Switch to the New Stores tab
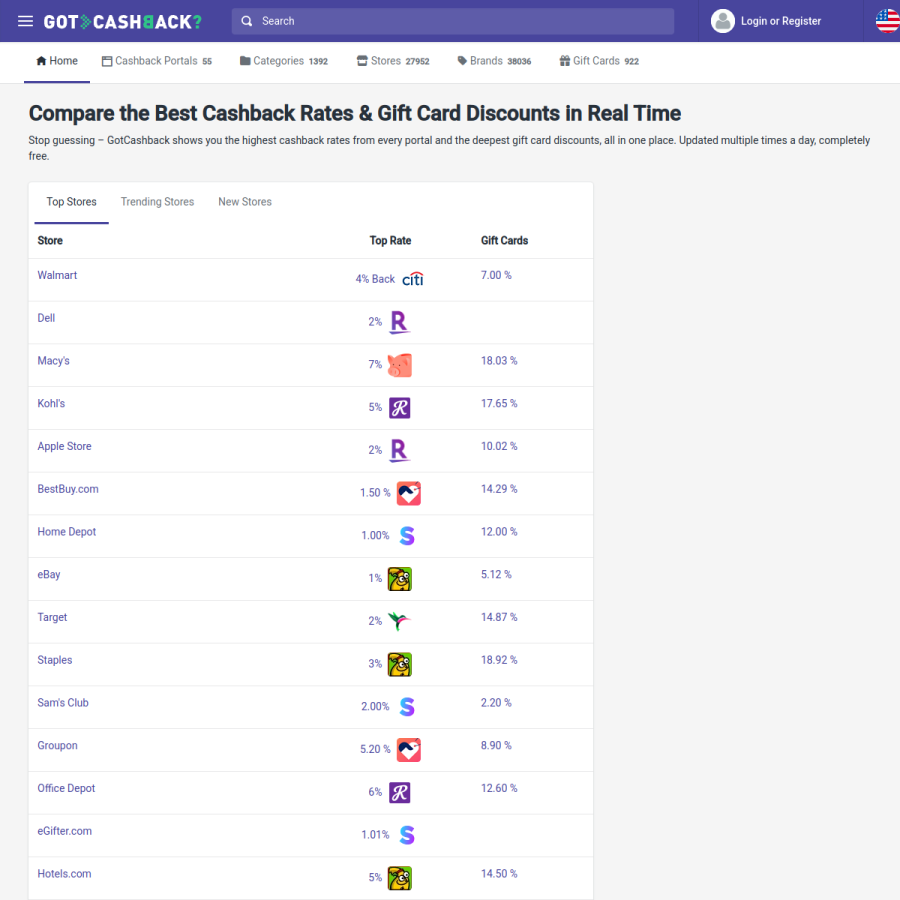Viewport: 900px width, 900px height. 245,202
